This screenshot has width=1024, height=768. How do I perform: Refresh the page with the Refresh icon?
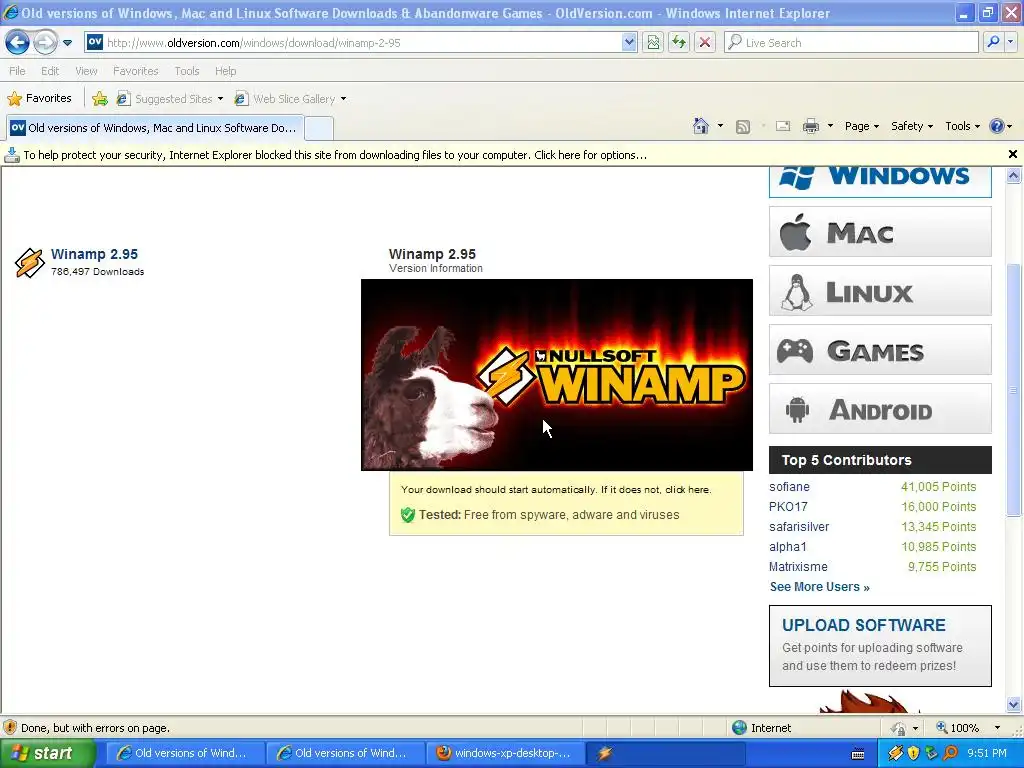point(679,42)
